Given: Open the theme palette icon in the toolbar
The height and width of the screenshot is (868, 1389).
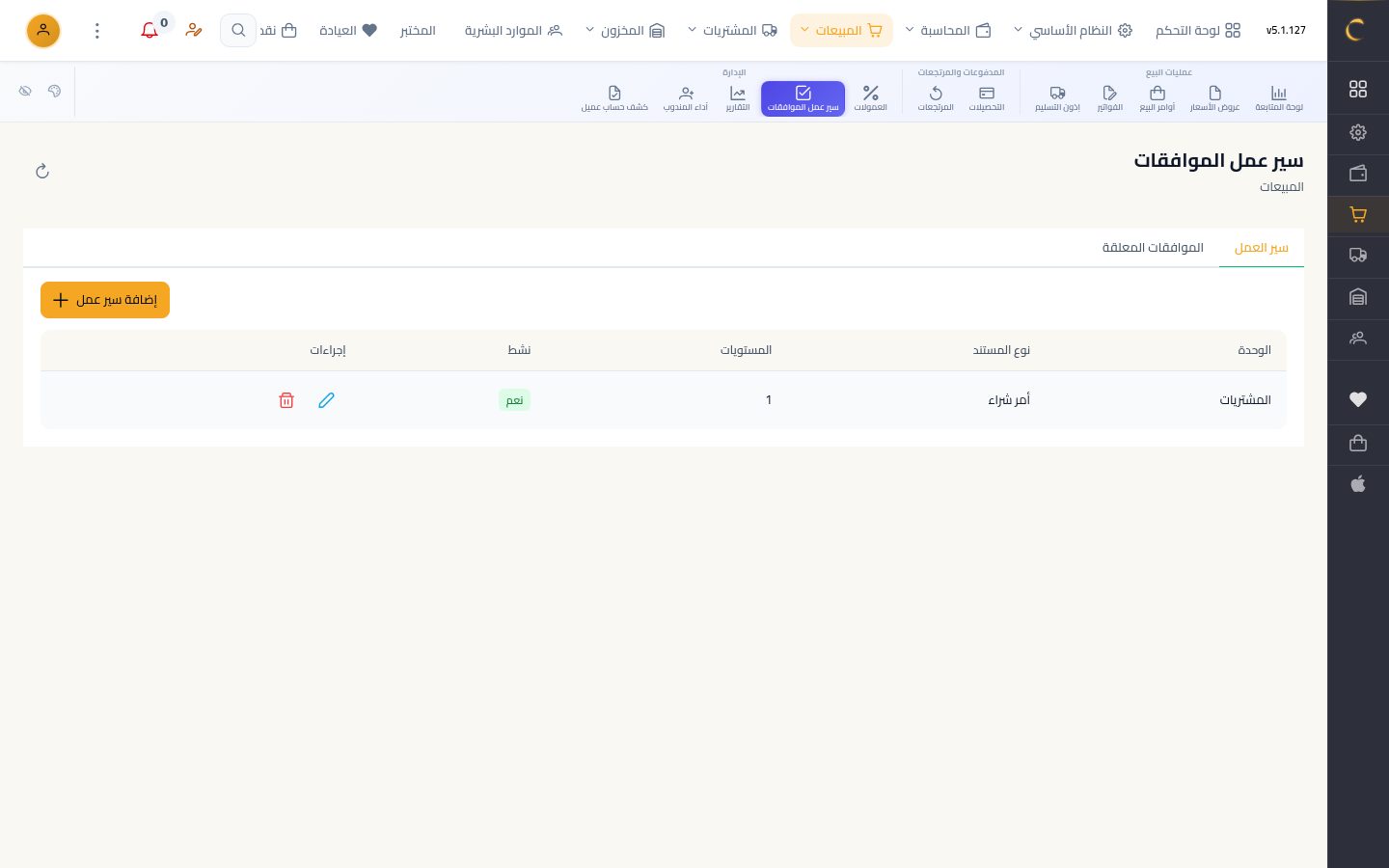Looking at the screenshot, I should coord(54,91).
